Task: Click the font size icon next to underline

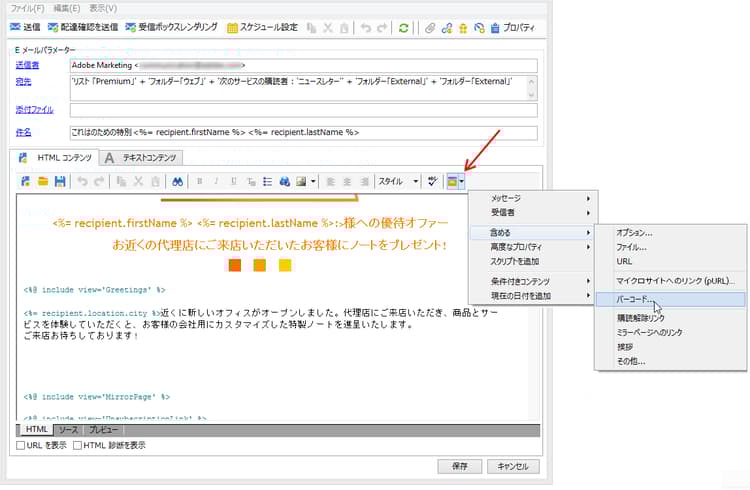Action: click(251, 181)
